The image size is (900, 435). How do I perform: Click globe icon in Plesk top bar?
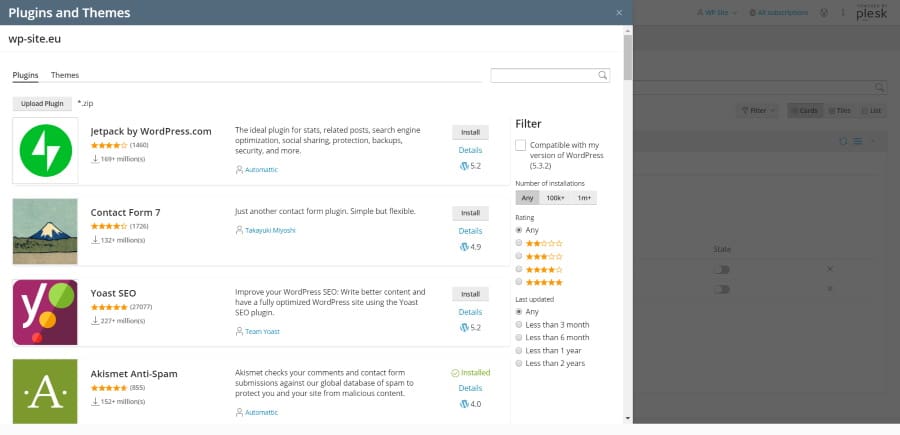click(x=824, y=13)
